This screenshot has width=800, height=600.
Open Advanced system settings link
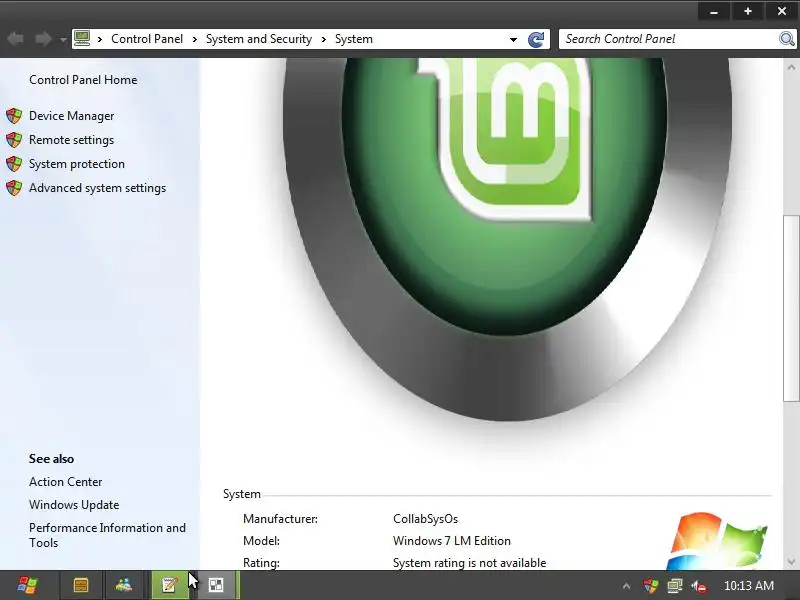(97, 188)
